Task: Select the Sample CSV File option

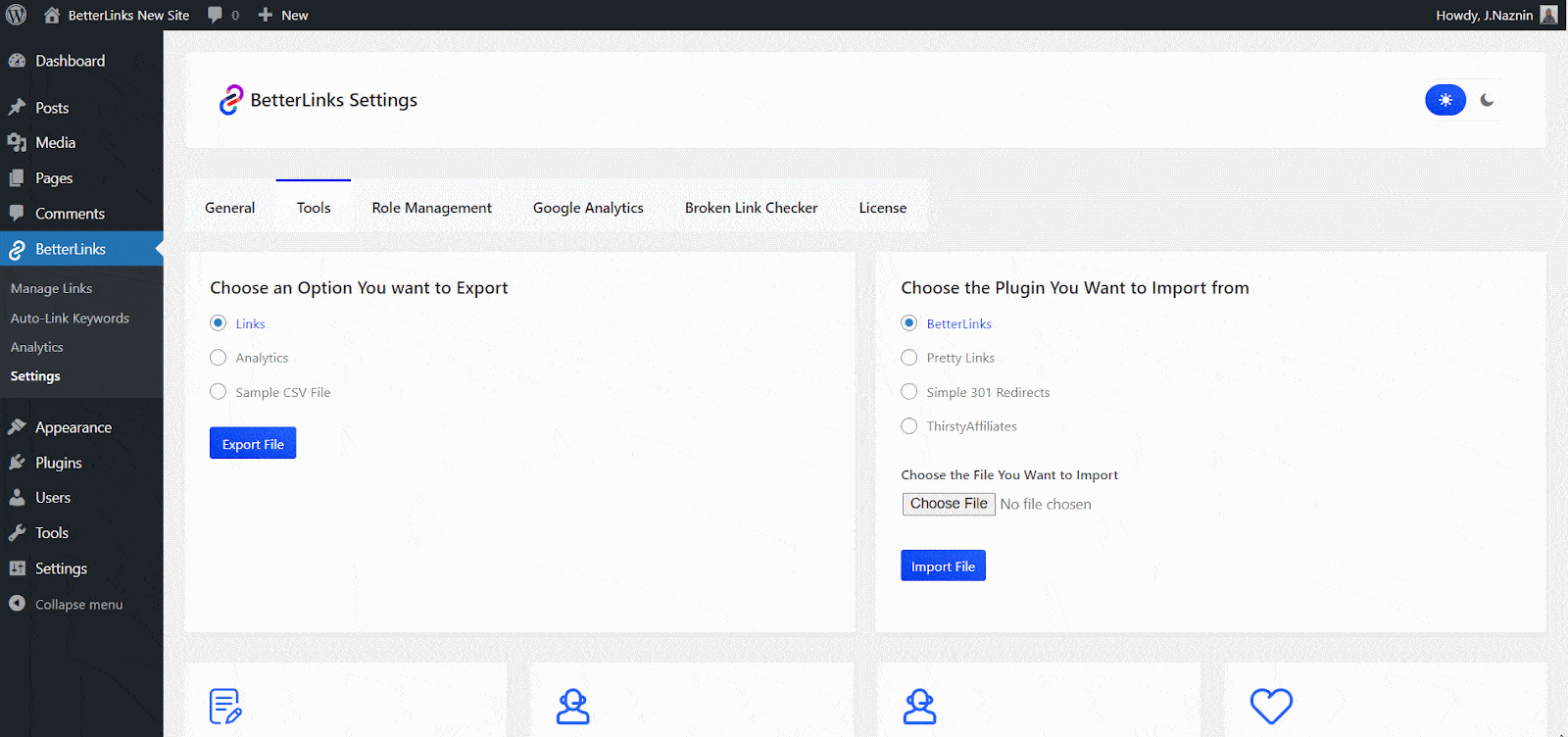Action: [219, 392]
